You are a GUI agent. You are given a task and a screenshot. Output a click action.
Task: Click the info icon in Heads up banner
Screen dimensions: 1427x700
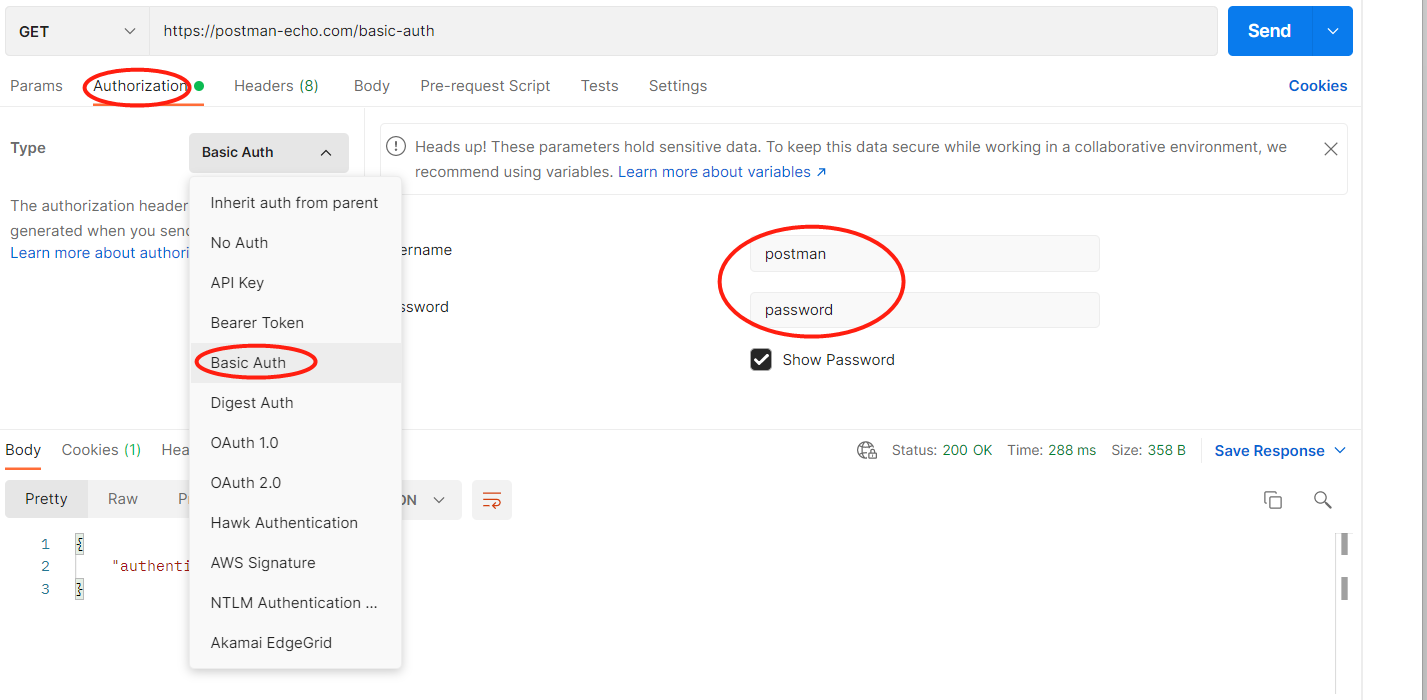pos(397,147)
